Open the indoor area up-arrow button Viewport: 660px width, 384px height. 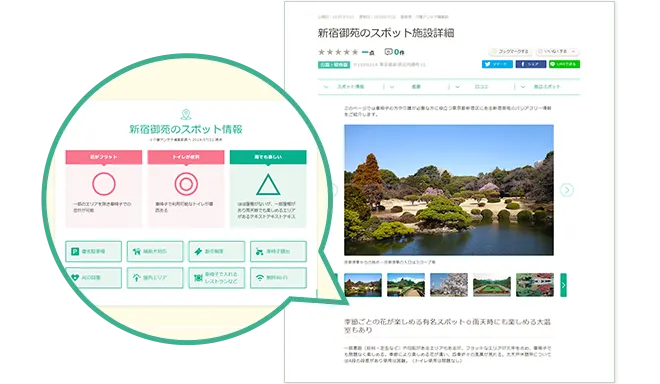point(155,278)
